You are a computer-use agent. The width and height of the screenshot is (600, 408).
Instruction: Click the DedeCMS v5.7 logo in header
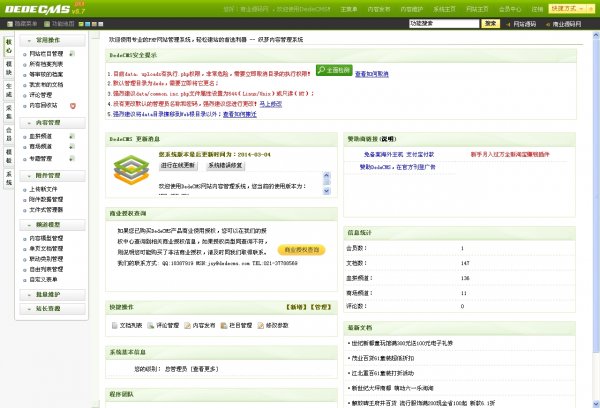(45, 8)
